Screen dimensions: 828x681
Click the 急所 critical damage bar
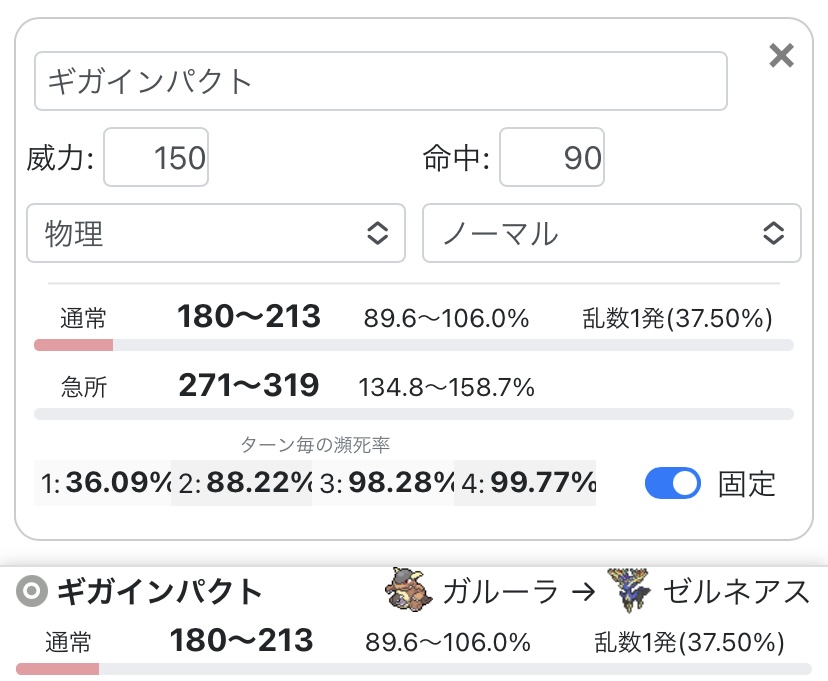coord(413,413)
